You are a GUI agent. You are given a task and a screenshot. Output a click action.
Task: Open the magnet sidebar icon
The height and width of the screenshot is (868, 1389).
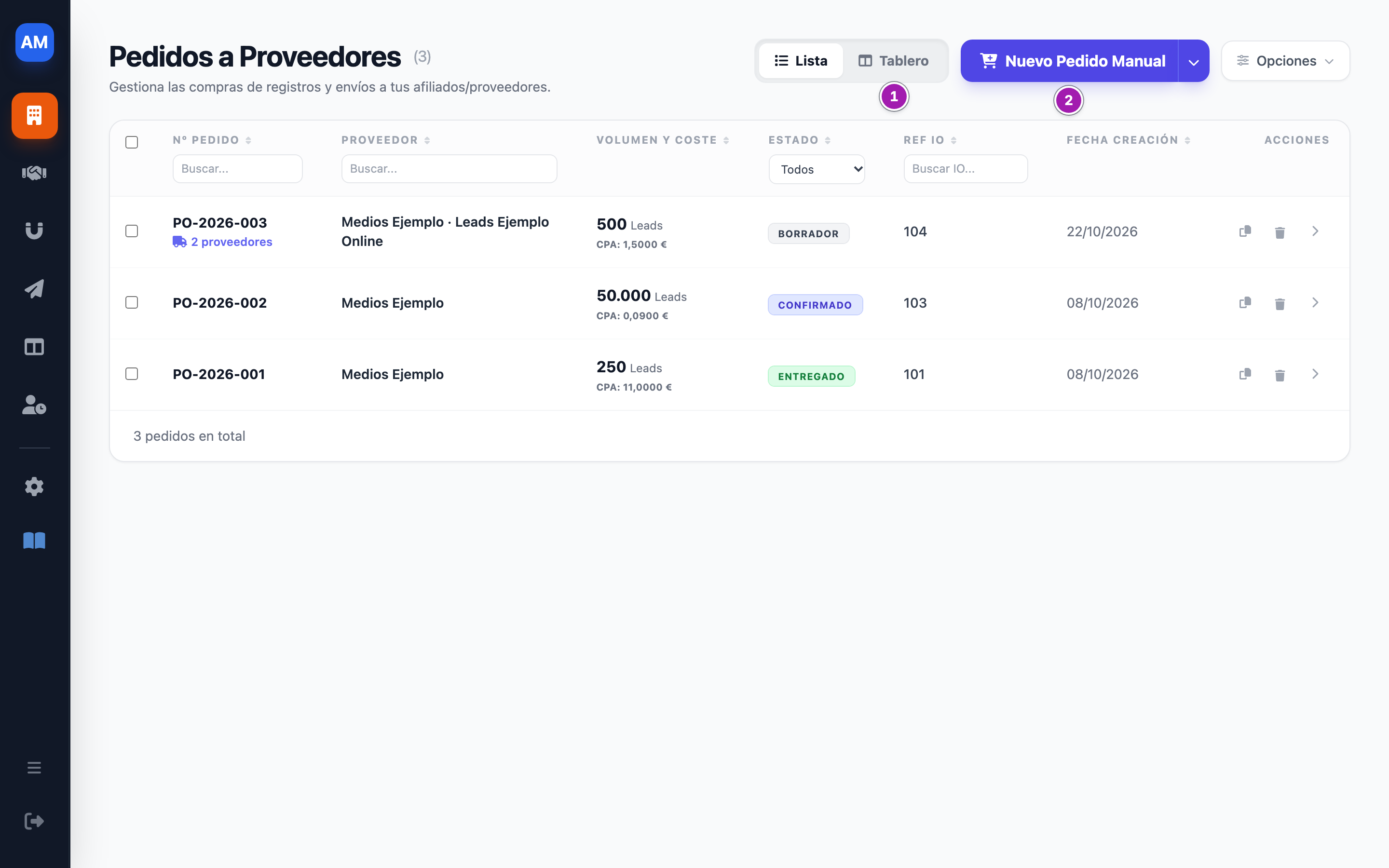(x=34, y=231)
